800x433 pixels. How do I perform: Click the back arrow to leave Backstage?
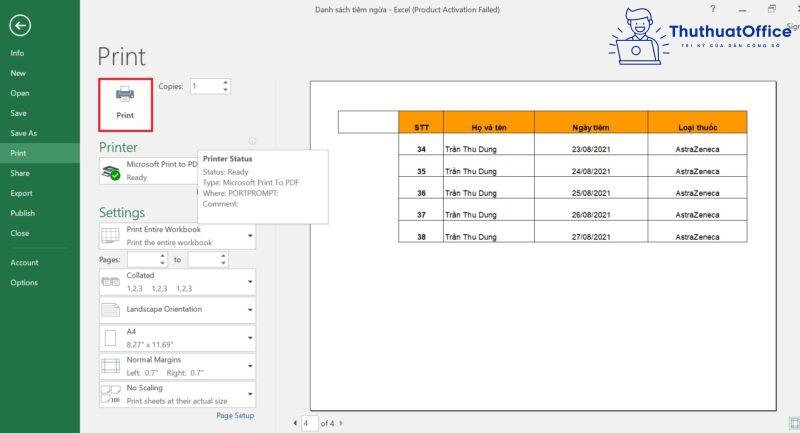(20, 26)
